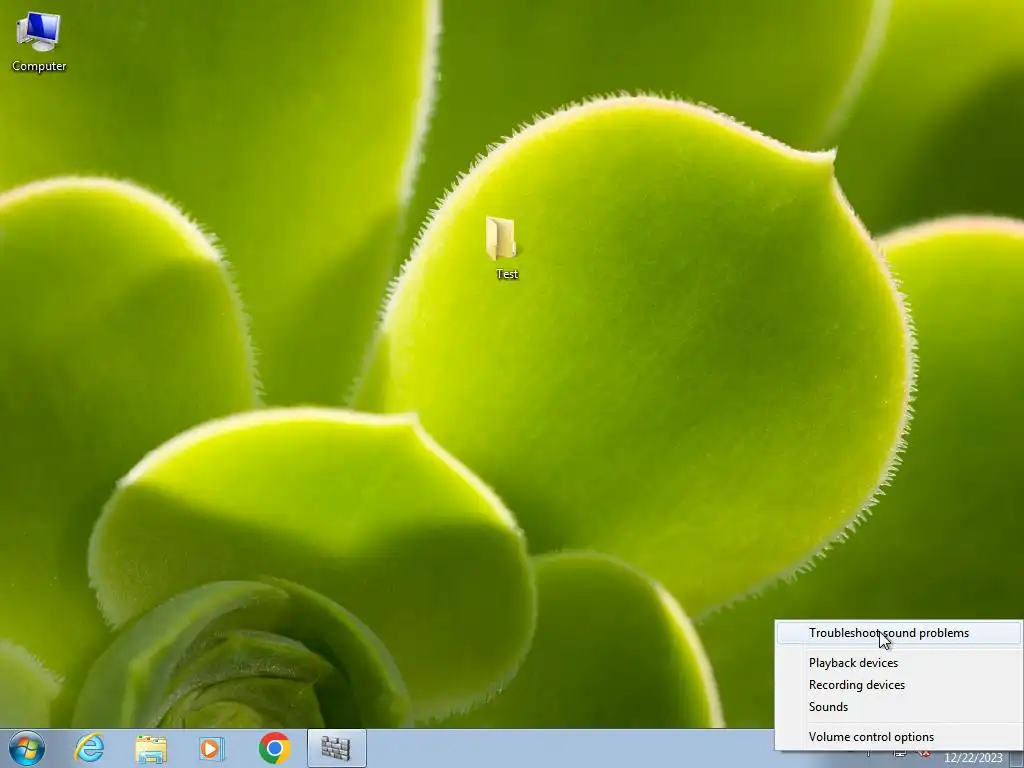
Task: Click the date 12/22/2023 in tray
Action: (973, 758)
